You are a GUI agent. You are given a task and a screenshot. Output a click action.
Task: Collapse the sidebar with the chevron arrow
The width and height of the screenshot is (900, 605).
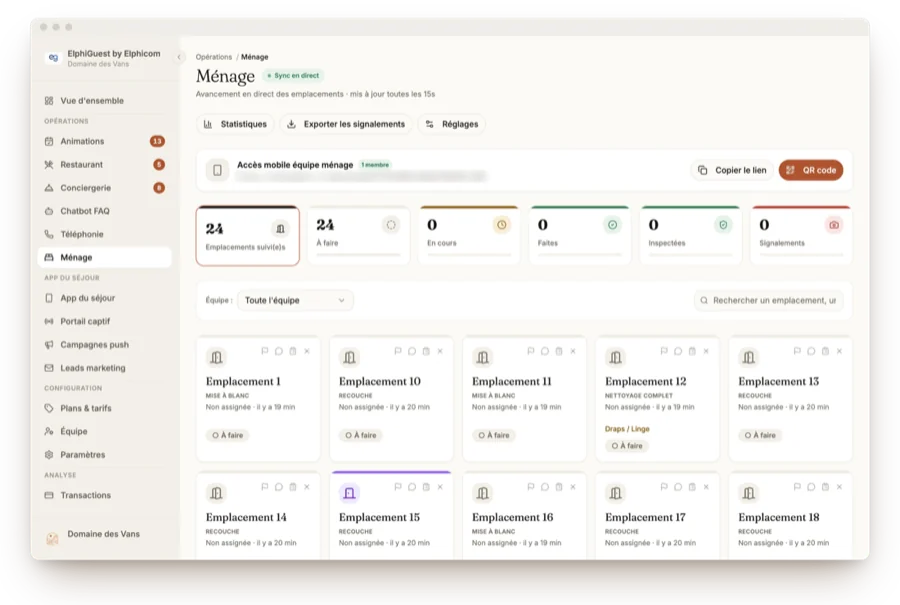coord(179,57)
